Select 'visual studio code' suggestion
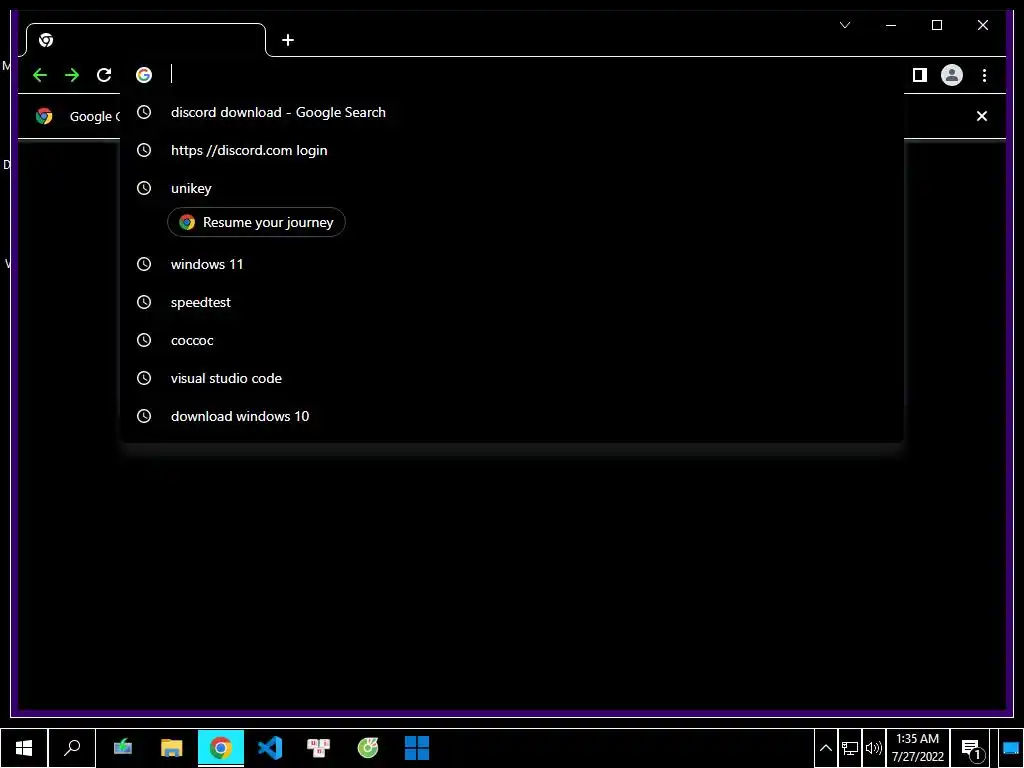The image size is (1024, 768). point(512,378)
